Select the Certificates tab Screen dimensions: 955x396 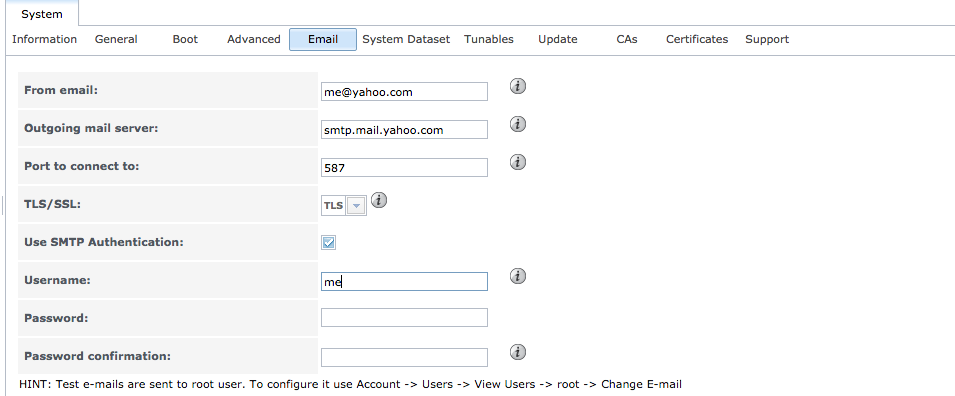pos(697,39)
